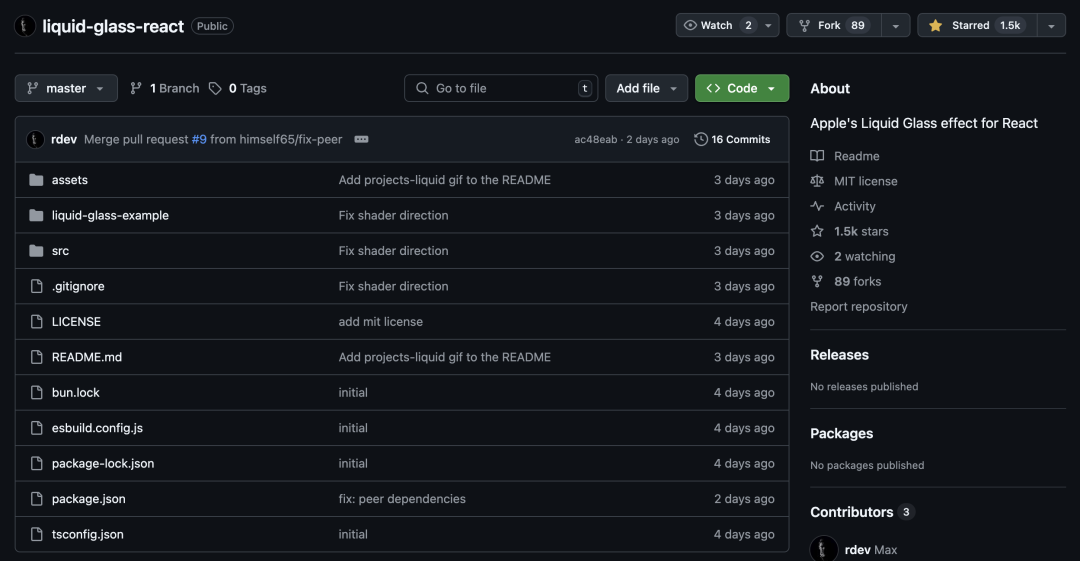Click the package-lock.json file icon
The height and width of the screenshot is (561, 1080).
pyautogui.click(x=37, y=464)
